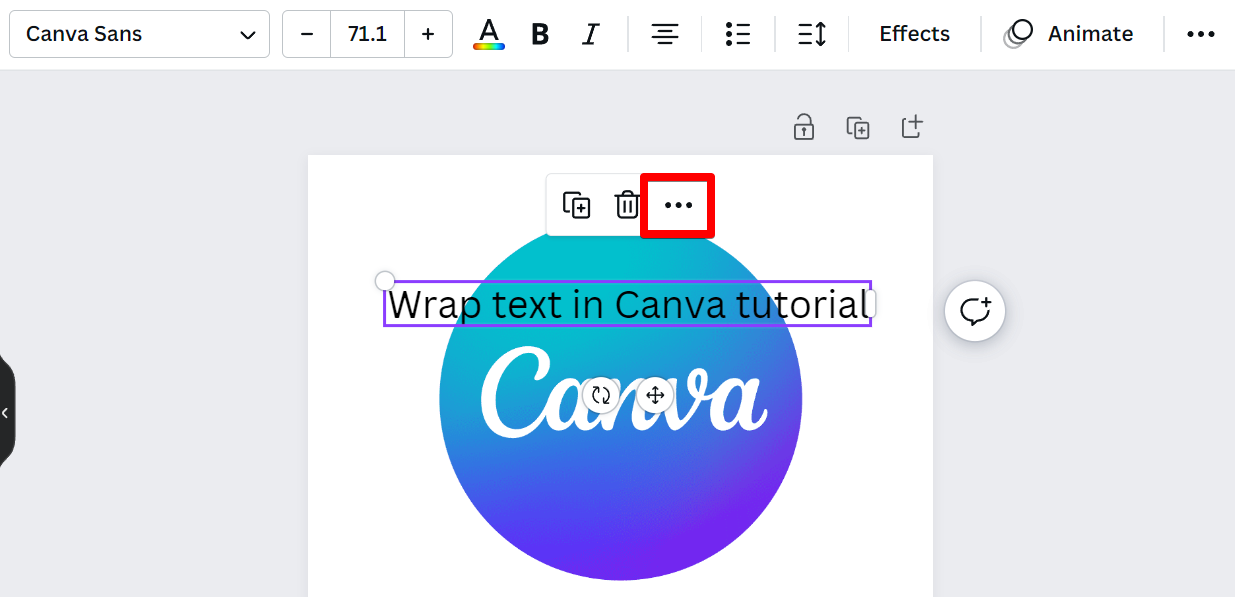This screenshot has height=597, width=1235.
Task: Increase font size with plus button
Action: point(428,34)
